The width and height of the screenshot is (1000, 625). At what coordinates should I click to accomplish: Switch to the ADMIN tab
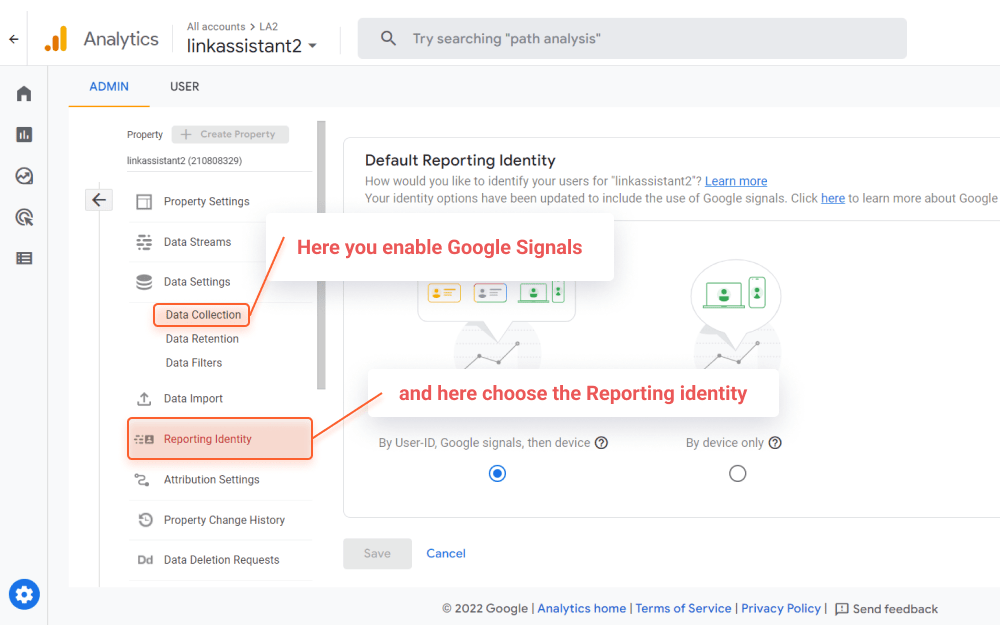pyautogui.click(x=109, y=87)
